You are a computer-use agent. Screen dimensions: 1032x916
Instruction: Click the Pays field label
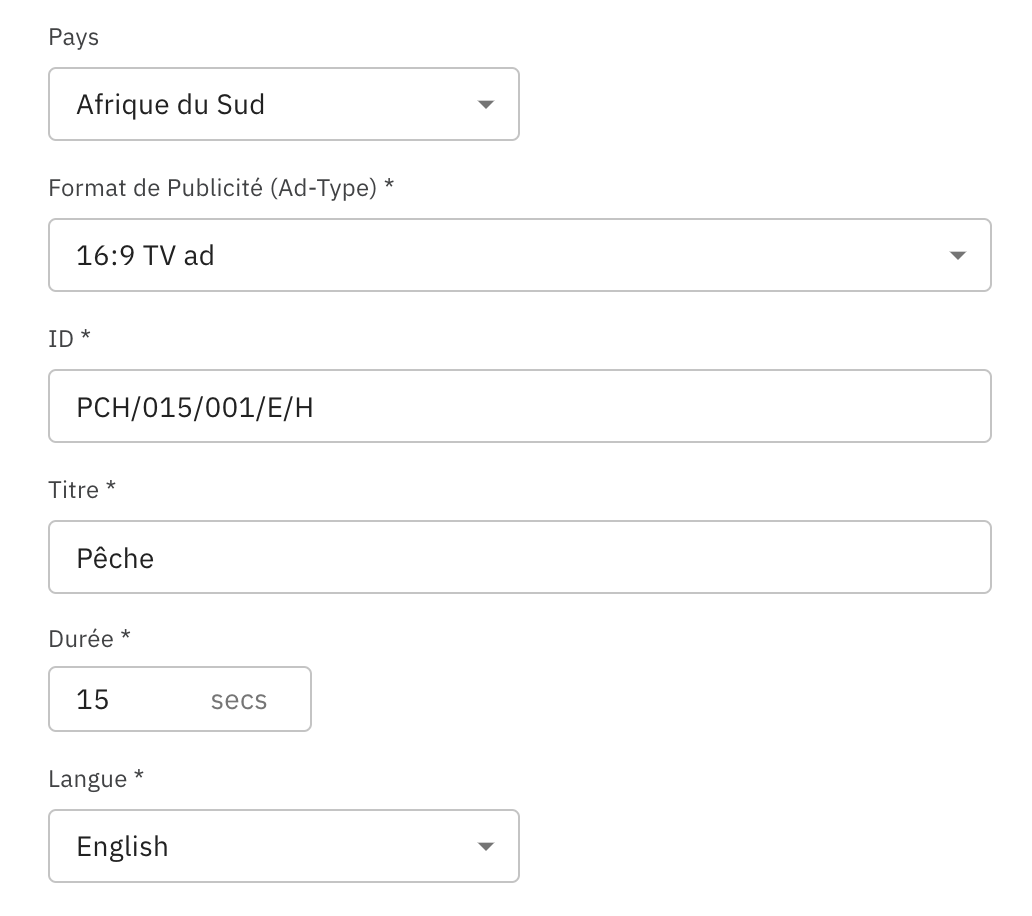(73, 37)
